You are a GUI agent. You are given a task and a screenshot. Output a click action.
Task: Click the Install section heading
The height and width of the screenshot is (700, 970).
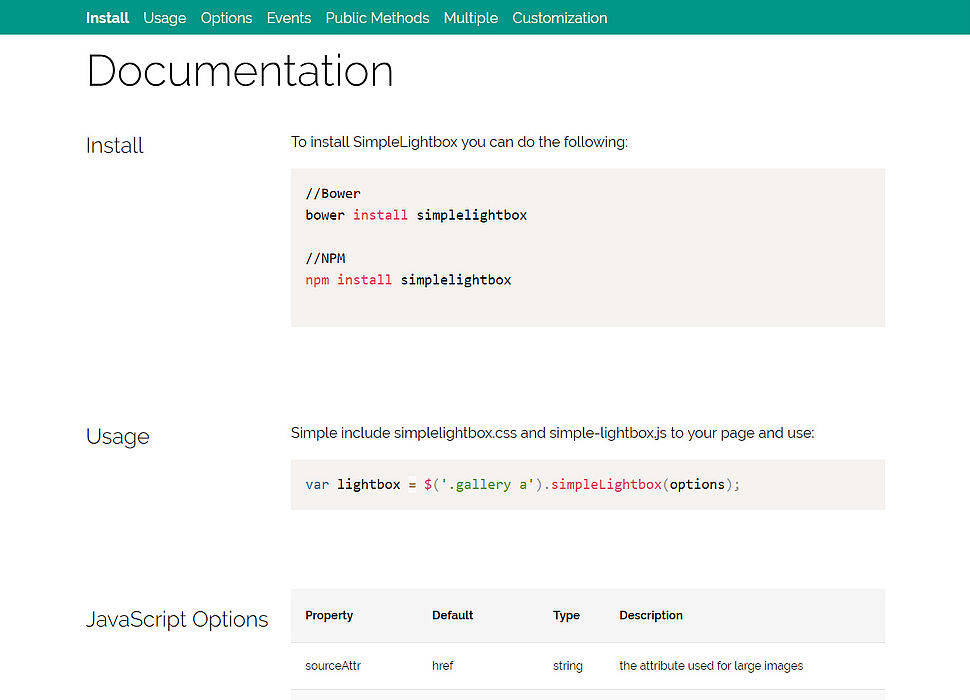pyautogui.click(x=114, y=145)
